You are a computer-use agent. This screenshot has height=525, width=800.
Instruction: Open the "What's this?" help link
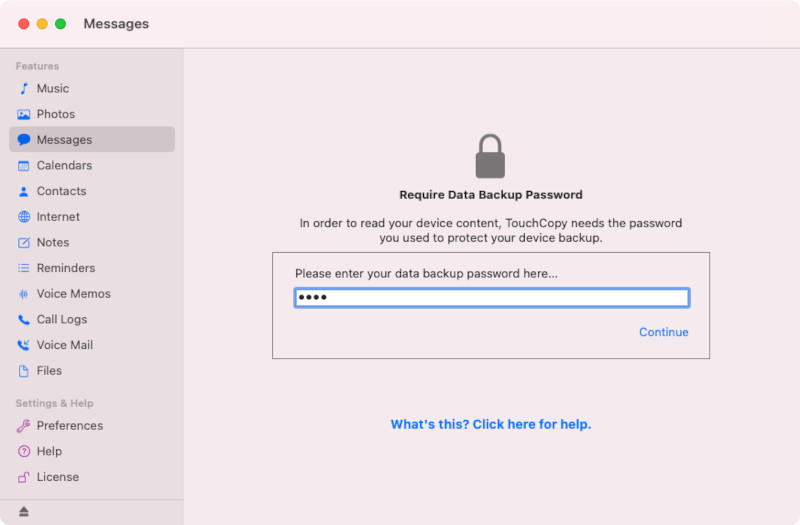pyautogui.click(x=490, y=425)
